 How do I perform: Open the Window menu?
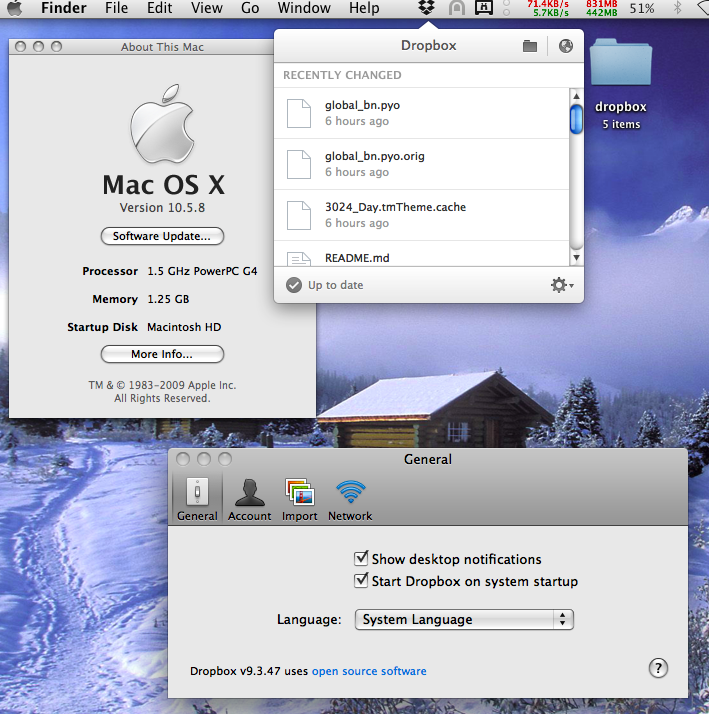(x=304, y=8)
